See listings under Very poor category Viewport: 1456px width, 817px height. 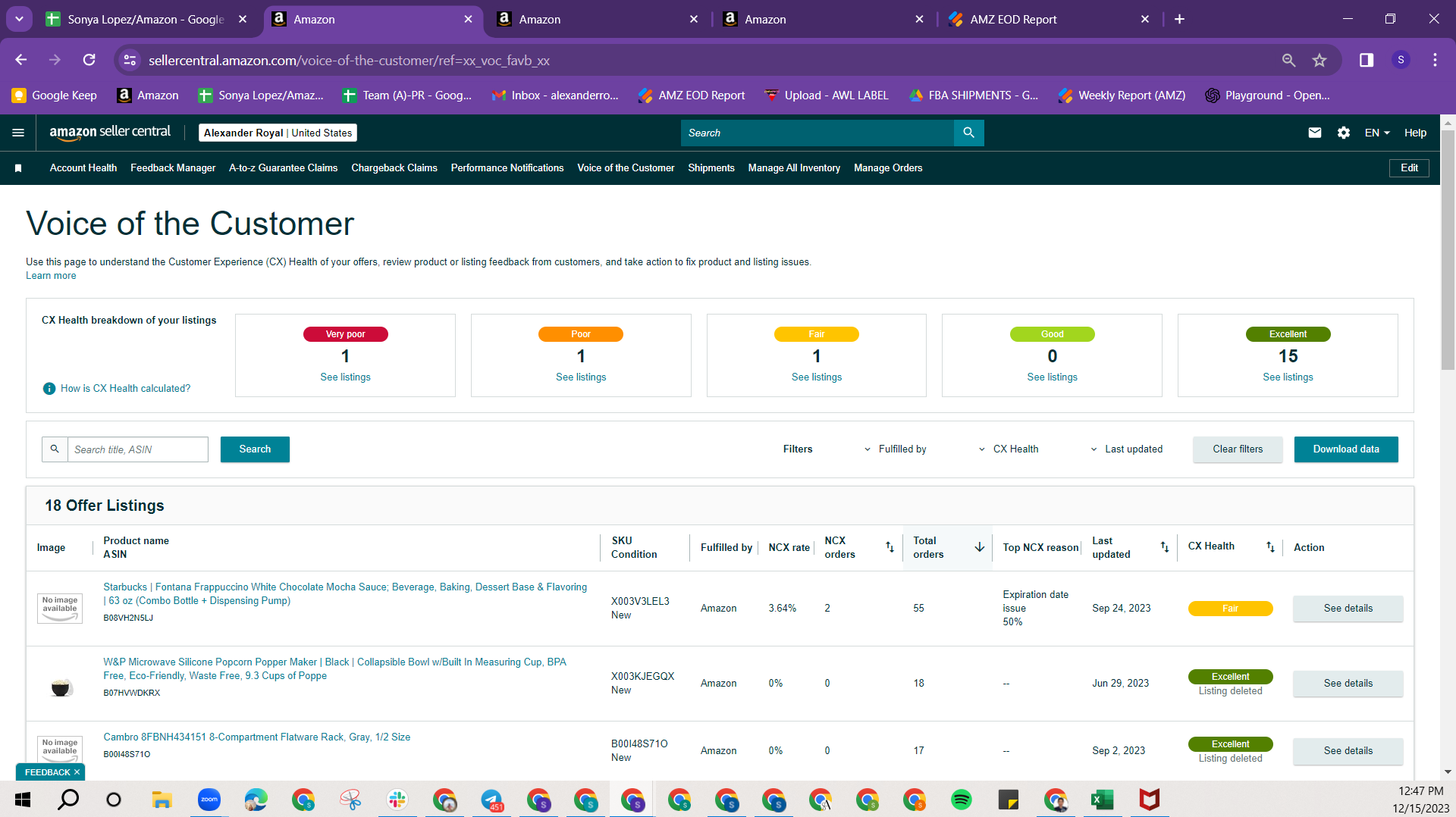[x=345, y=377]
